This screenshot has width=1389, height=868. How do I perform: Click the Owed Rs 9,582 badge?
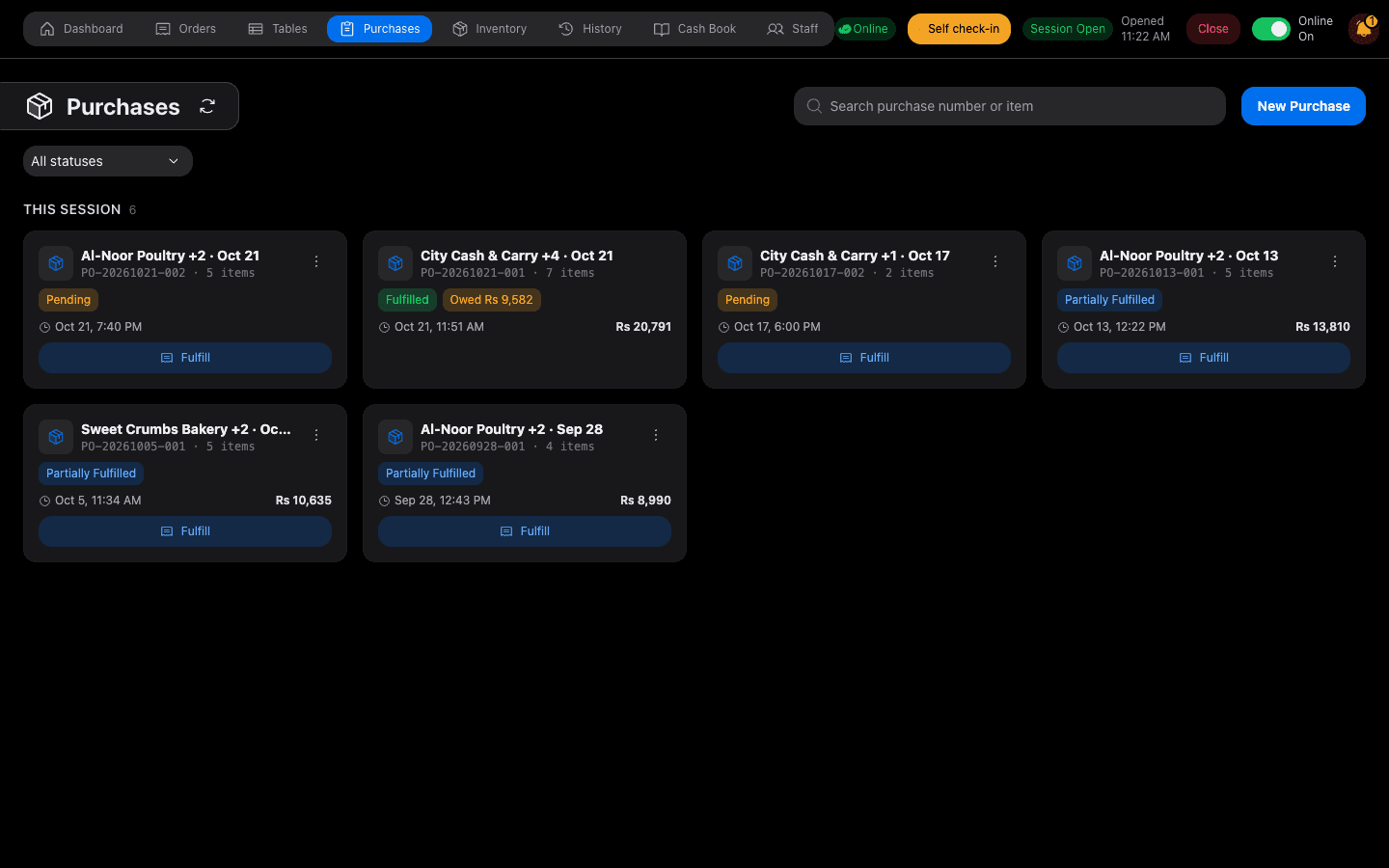pyautogui.click(x=492, y=300)
